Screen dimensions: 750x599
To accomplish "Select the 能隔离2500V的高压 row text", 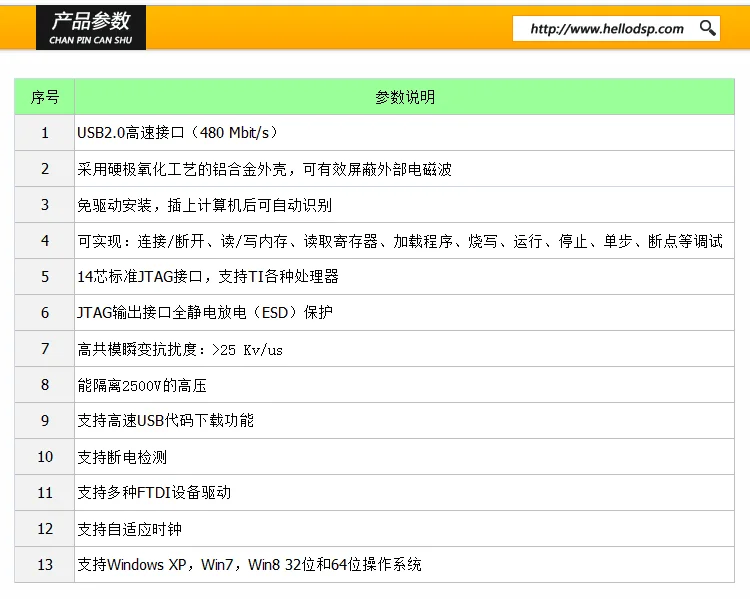I will (x=142, y=385).
